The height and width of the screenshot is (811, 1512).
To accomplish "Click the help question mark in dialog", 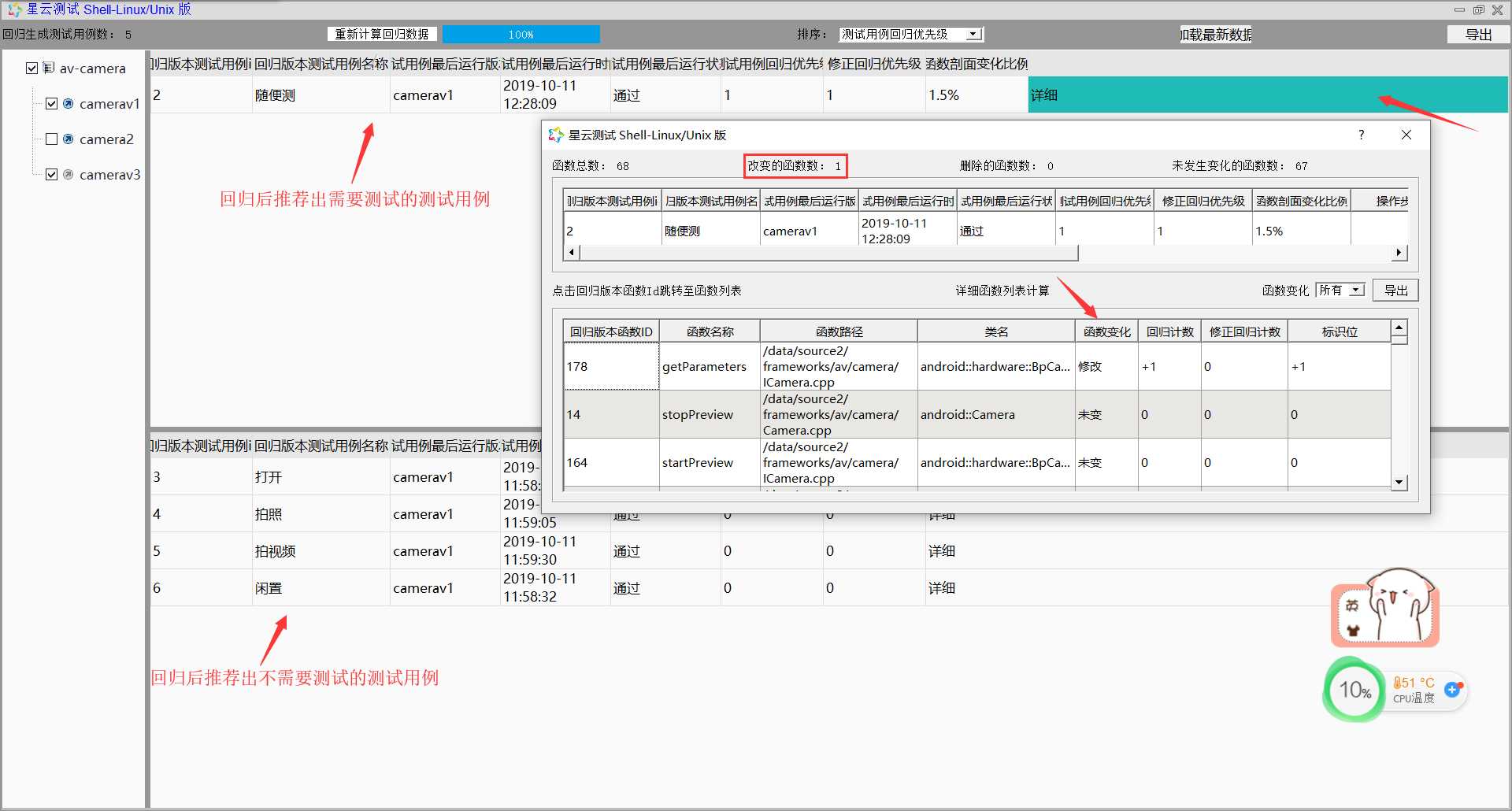I will click(1361, 135).
